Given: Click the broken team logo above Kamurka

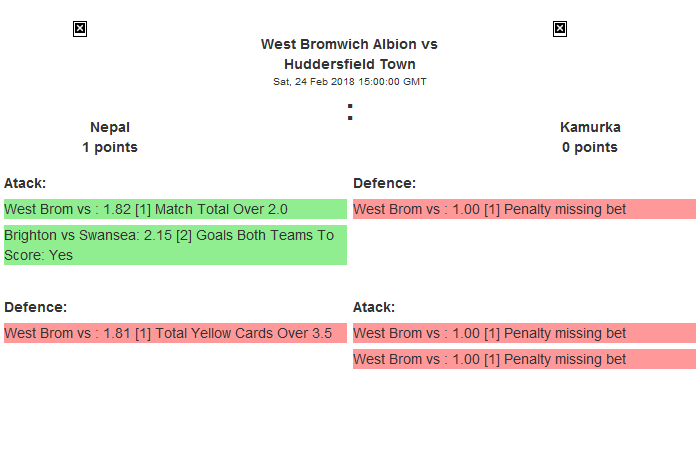Looking at the screenshot, I should tap(560, 29).
